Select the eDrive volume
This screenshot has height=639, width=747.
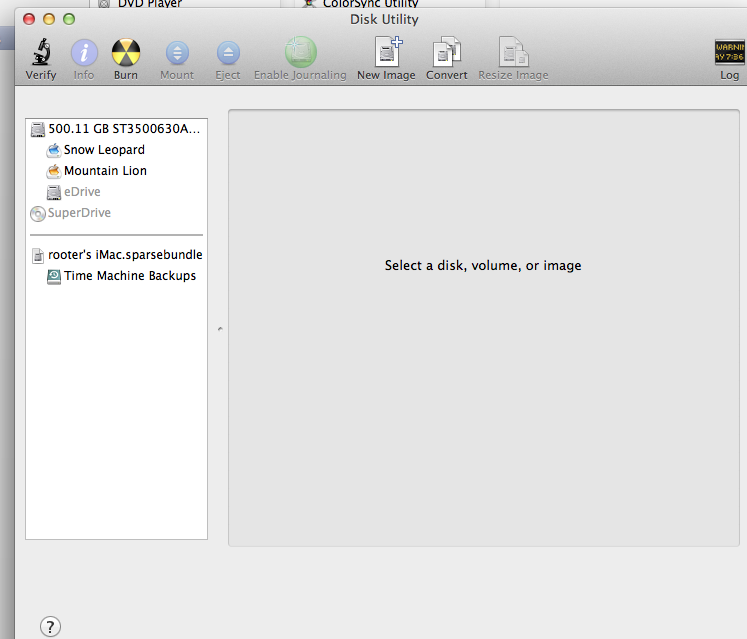point(116,192)
